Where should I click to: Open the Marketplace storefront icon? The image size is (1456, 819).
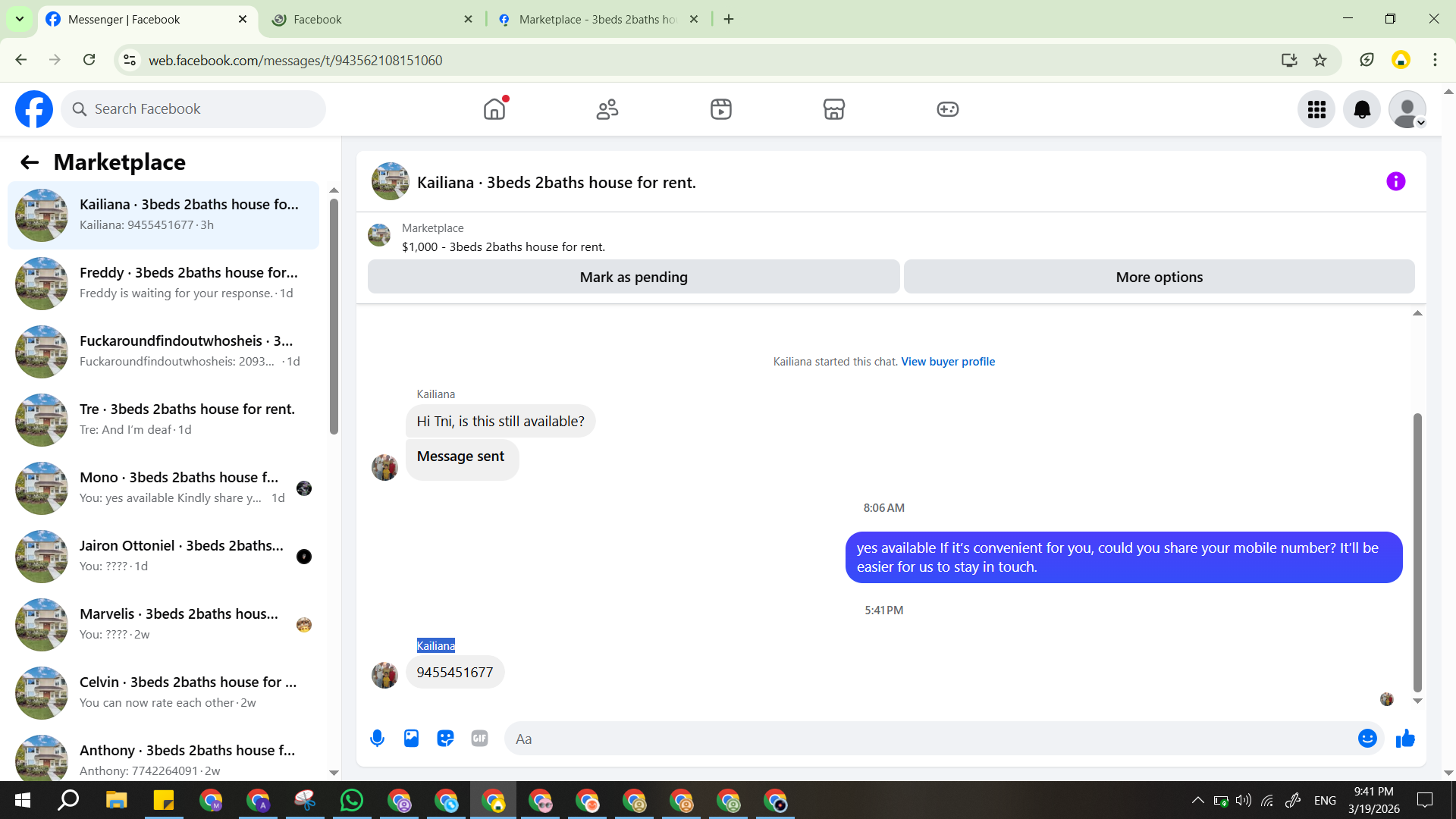(834, 109)
